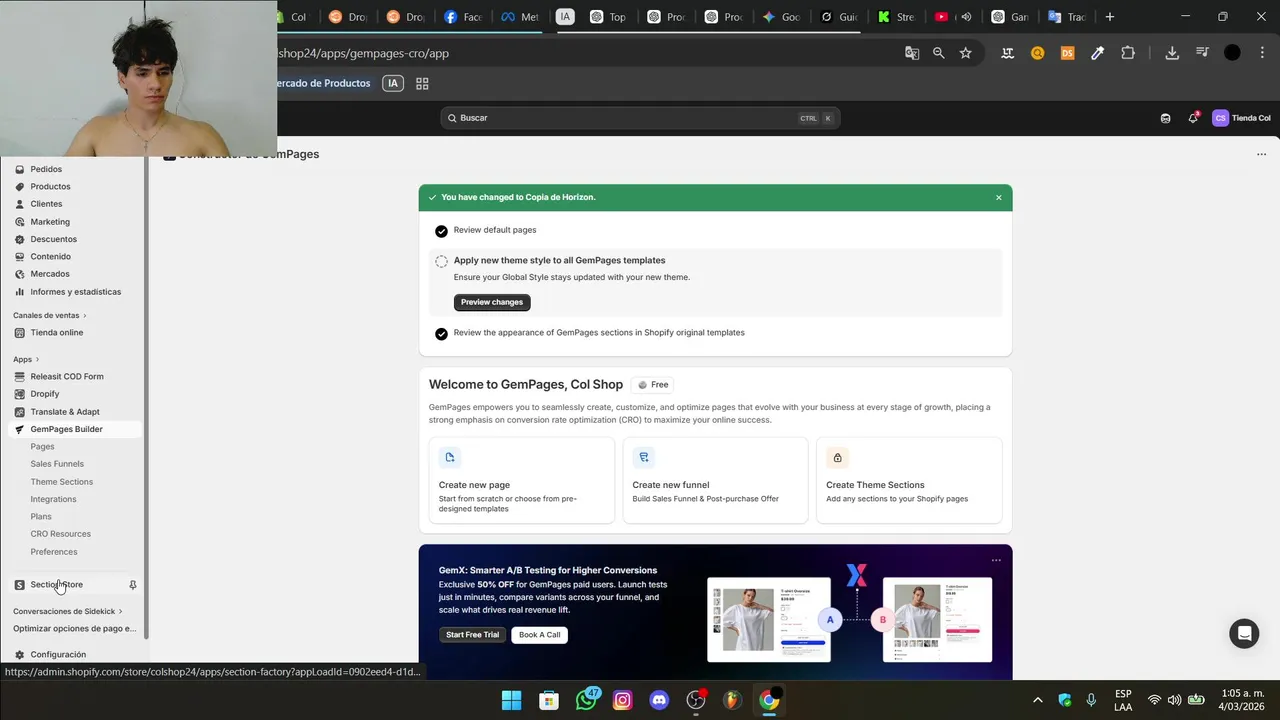
Task: Click the browser translate page icon
Action: click(912, 53)
